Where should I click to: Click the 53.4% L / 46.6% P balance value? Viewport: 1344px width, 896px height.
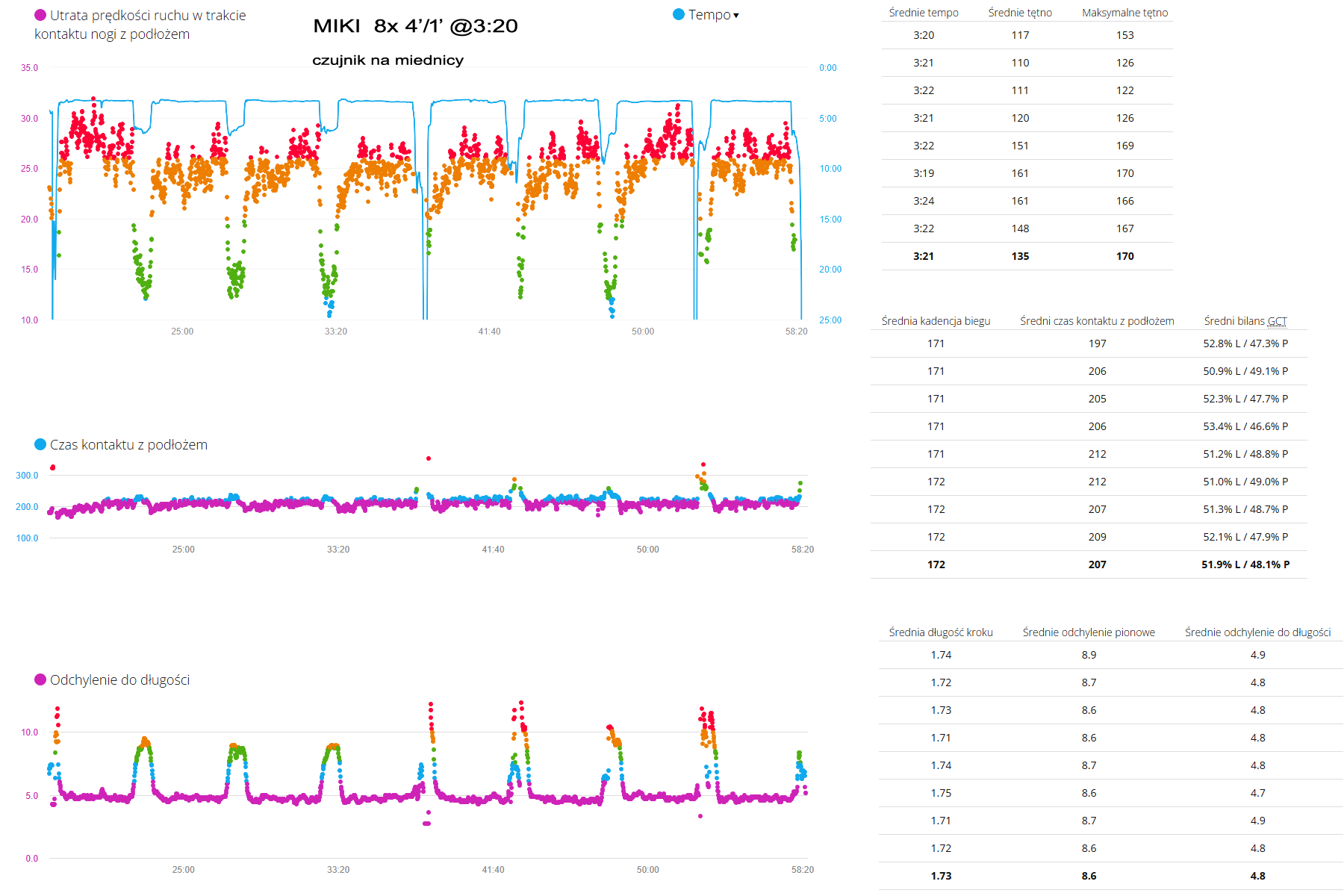click(x=1245, y=426)
